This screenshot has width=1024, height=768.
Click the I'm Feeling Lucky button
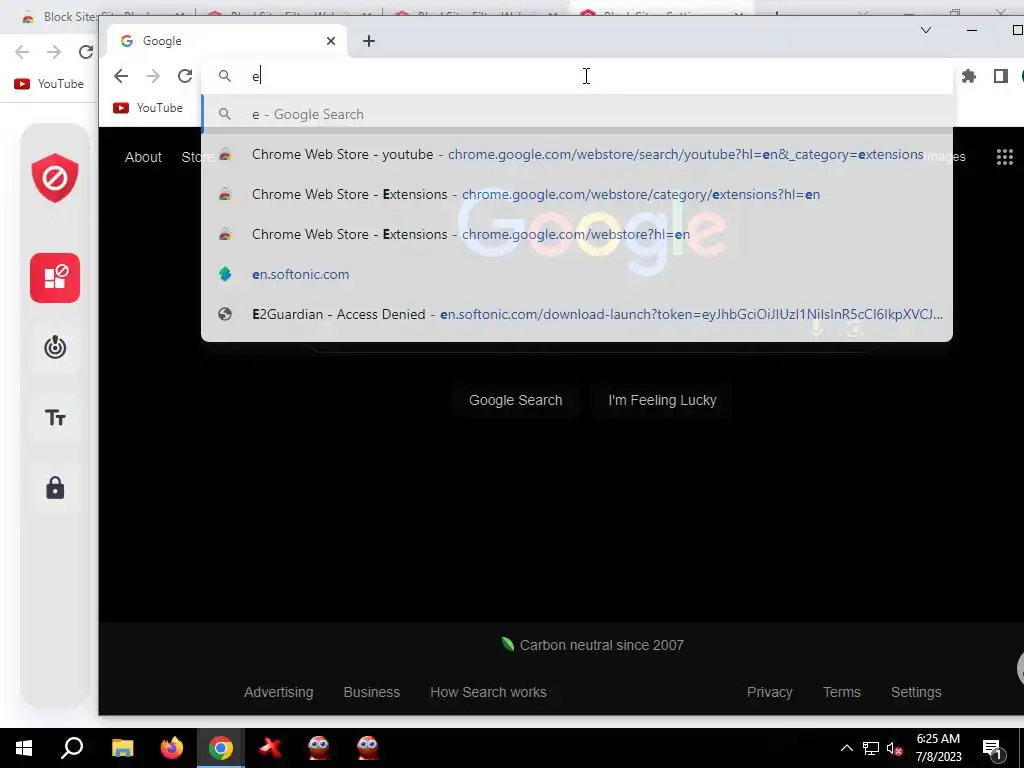662,400
